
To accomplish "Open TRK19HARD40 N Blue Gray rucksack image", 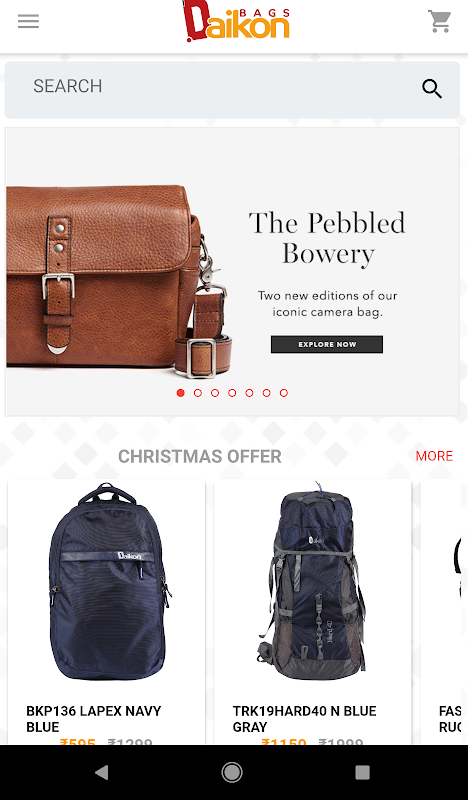I will pos(312,582).
